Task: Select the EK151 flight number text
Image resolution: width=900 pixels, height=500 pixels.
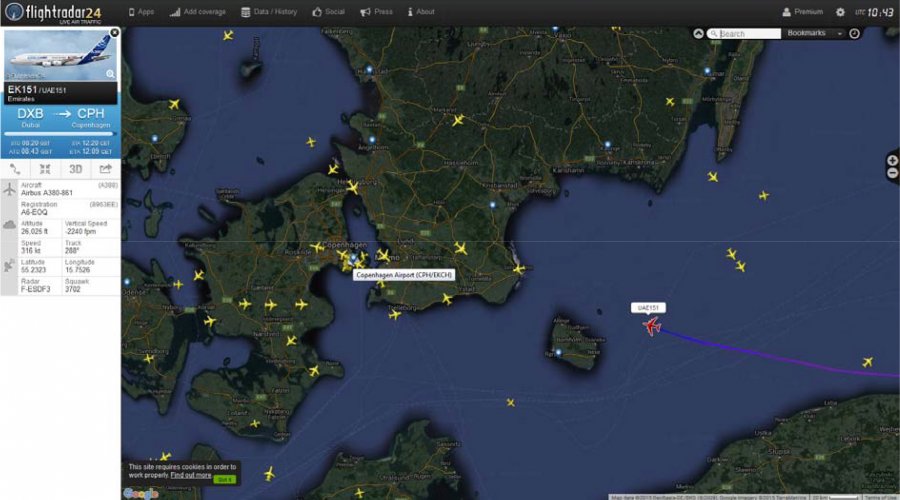Action: [x=22, y=90]
